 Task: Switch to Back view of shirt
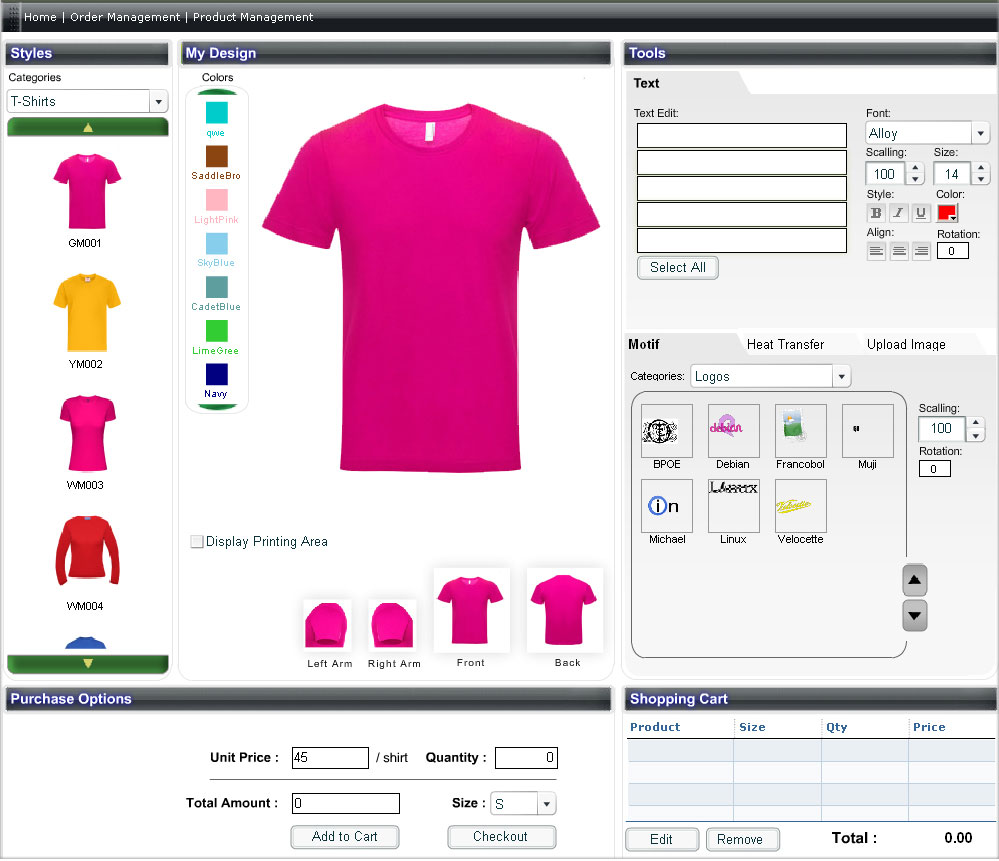point(564,611)
